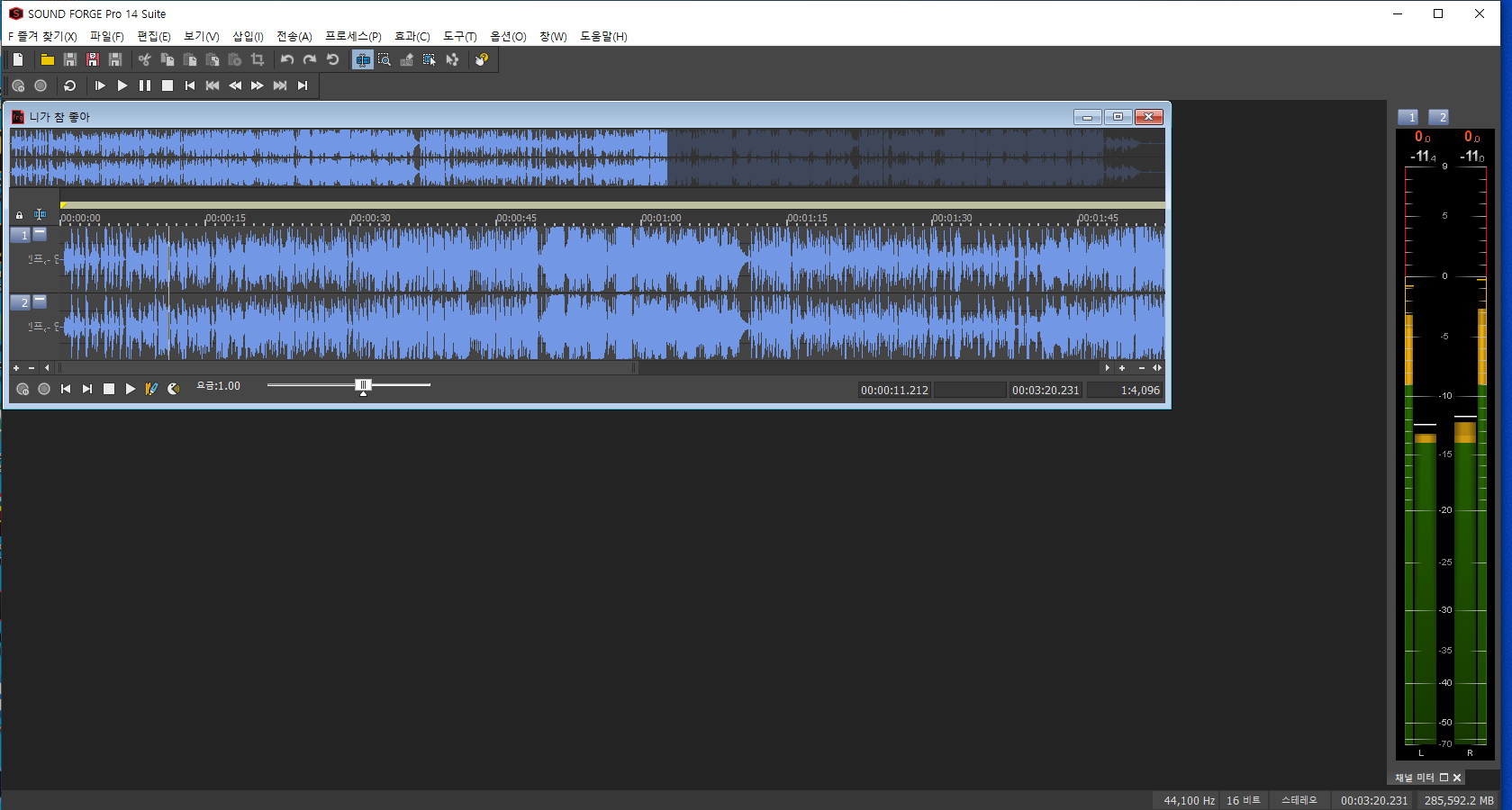Zoom in level with plus at bottom-left
The image size is (1512, 810).
(16, 368)
